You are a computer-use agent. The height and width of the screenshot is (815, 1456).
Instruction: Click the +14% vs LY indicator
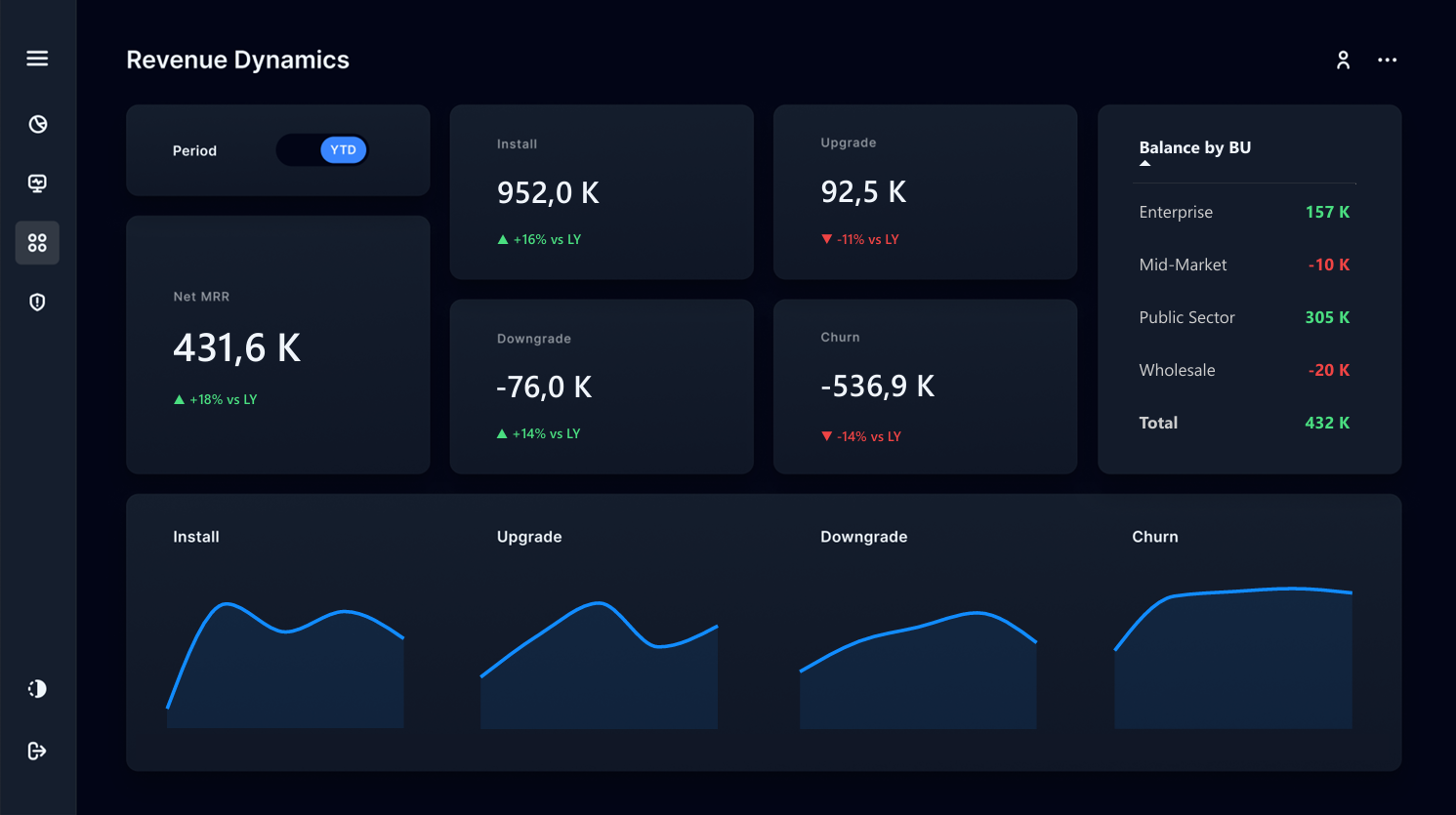(538, 433)
